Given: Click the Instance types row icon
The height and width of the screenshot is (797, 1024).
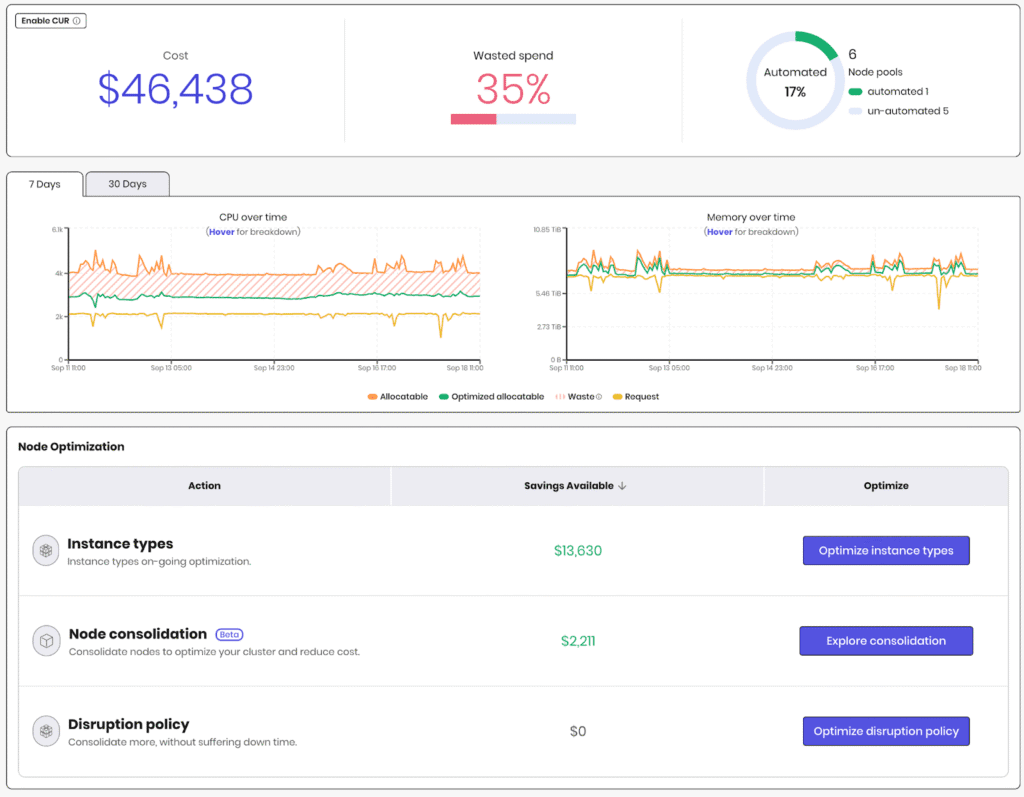Looking at the screenshot, I should pos(46,551).
